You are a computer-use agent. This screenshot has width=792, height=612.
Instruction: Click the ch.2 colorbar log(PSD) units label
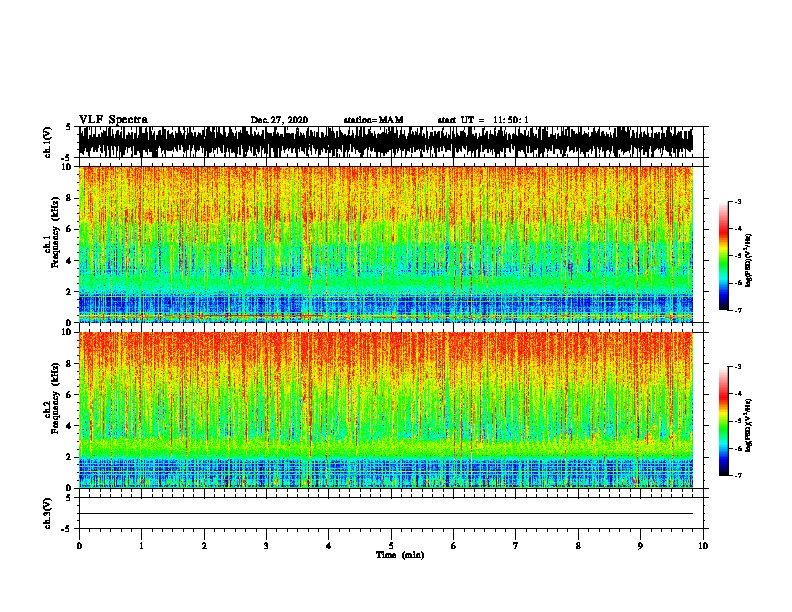[749, 426]
